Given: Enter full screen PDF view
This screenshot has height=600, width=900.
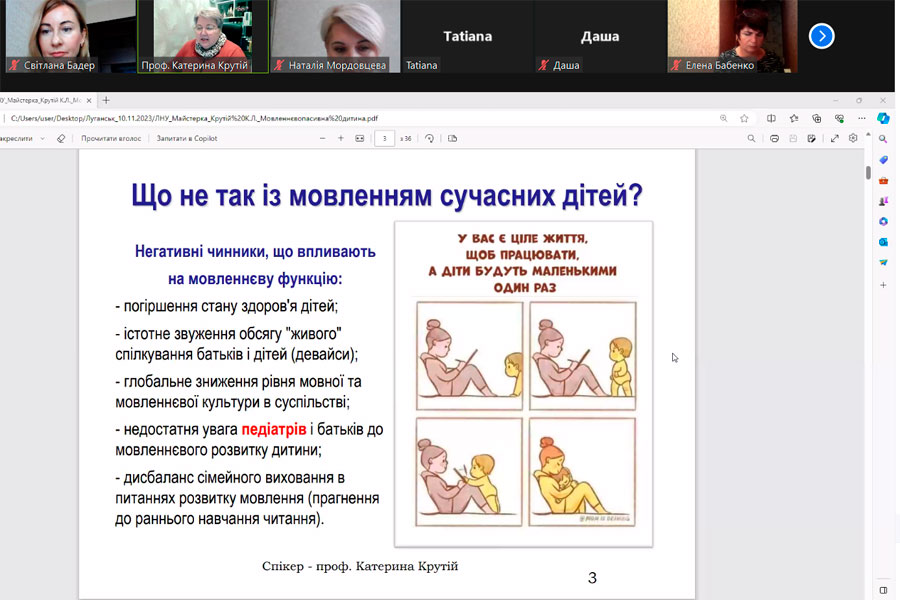Looking at the screenshot, I should pos(835,138).
